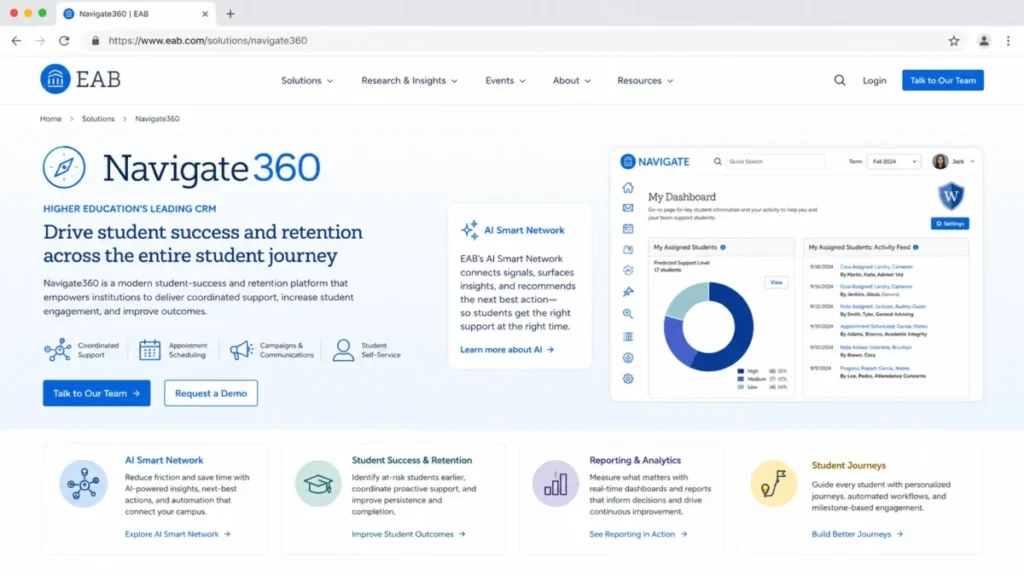
Task: Click the View button on donut chart
Action: 776,283
